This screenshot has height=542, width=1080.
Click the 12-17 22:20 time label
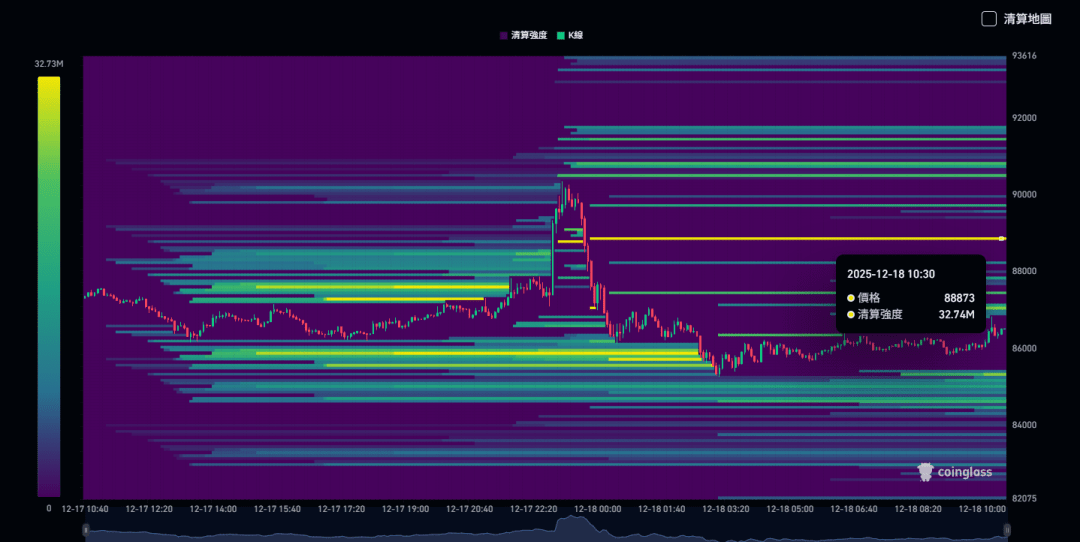(533, 509)
